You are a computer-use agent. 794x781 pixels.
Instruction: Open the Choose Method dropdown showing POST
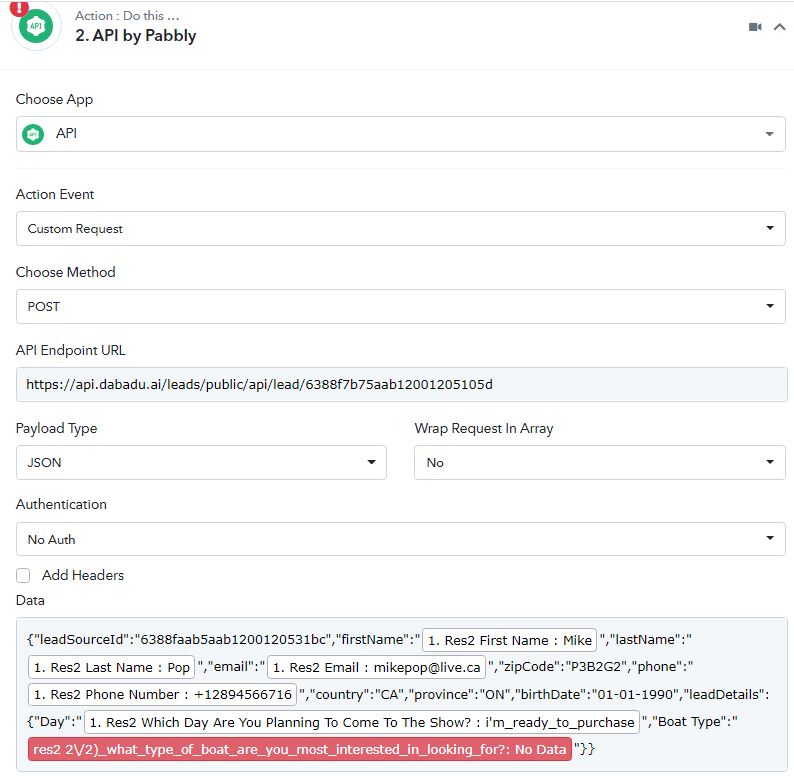tap(401, 306)
